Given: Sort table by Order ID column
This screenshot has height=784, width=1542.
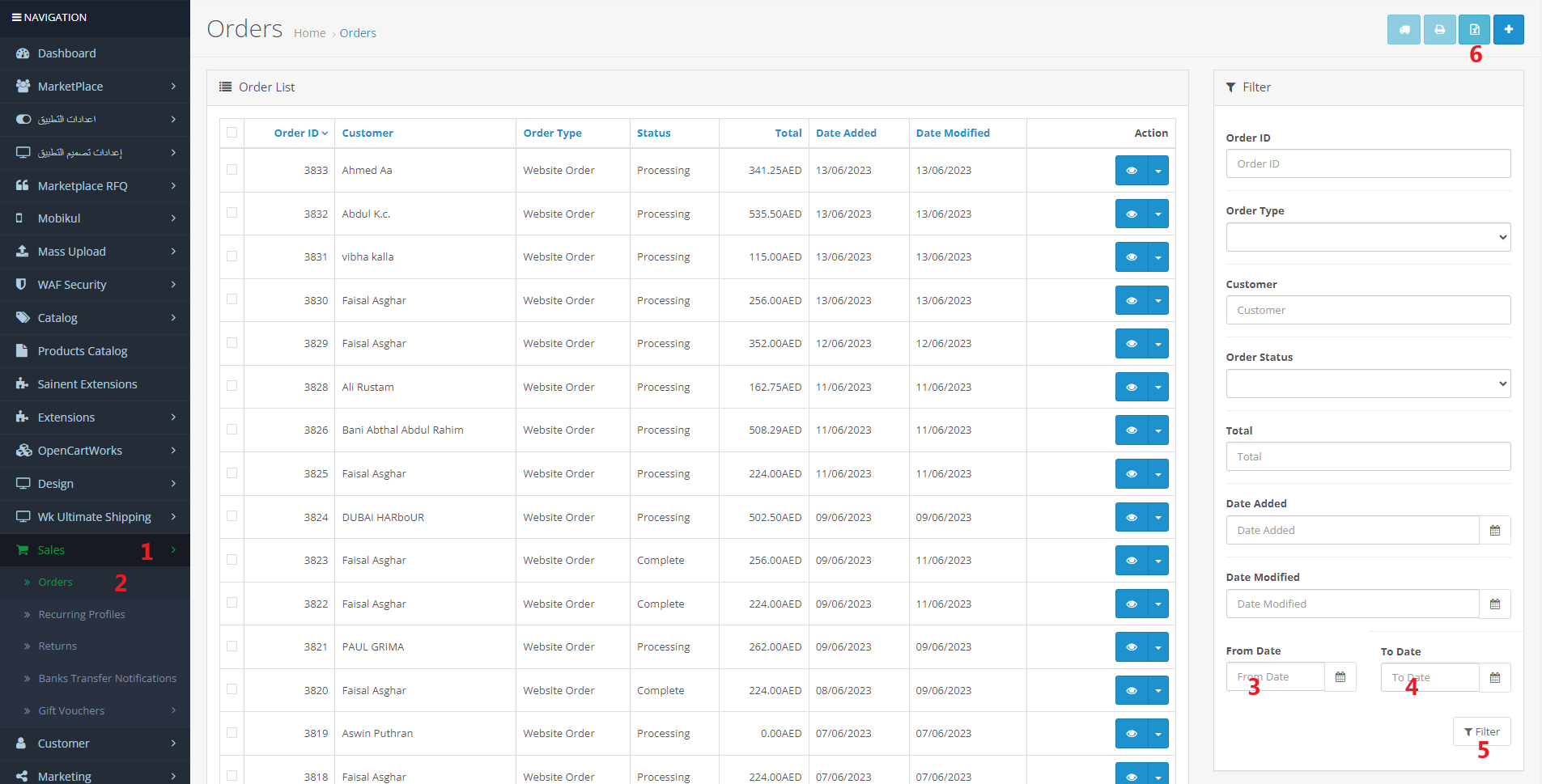Looking at the screenshot, I should point(300,133).
